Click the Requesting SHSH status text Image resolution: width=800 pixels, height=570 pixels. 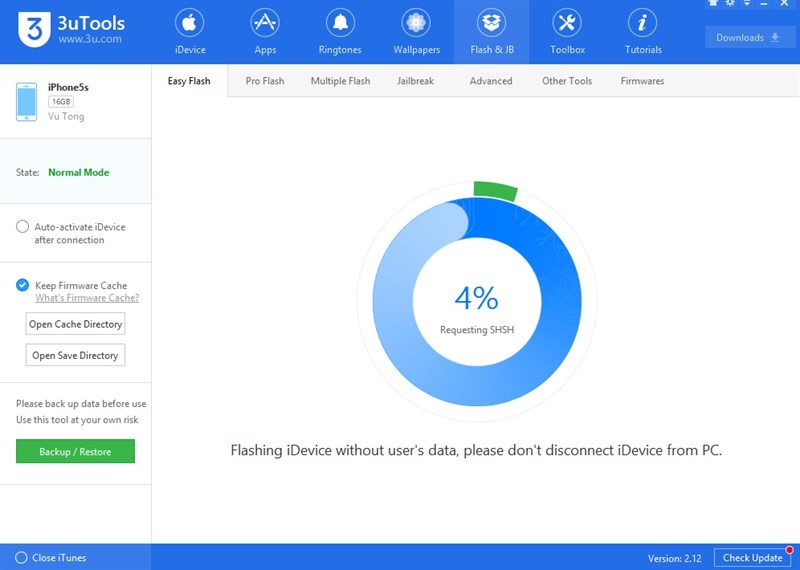pyautogui.click(x=477, y=330)
